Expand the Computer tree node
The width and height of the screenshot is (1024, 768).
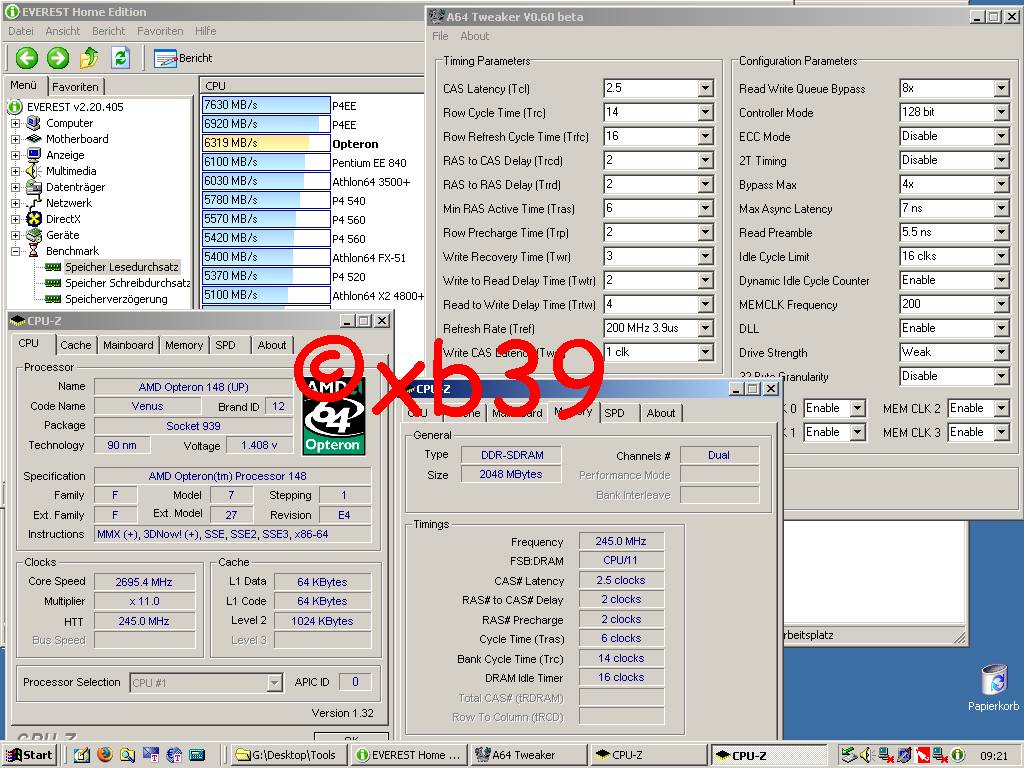coord(16,123)
